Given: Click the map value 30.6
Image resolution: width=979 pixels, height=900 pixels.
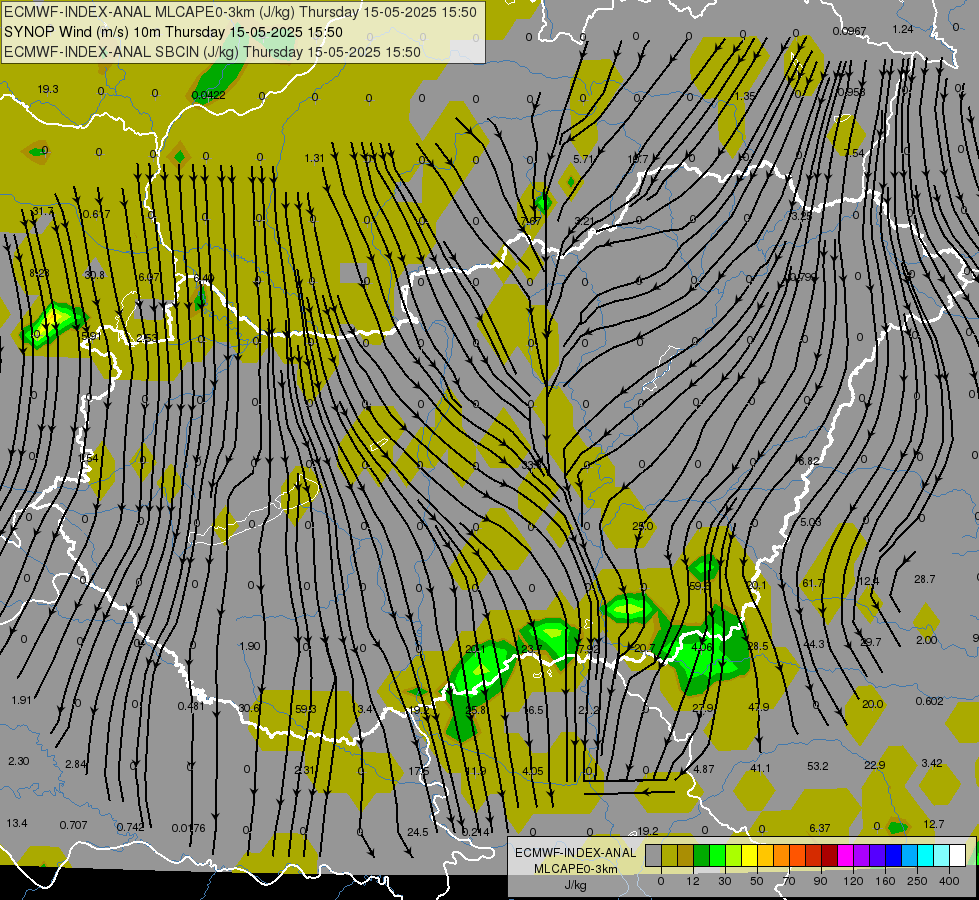Looking at the screenshot, I should (249, 708).
